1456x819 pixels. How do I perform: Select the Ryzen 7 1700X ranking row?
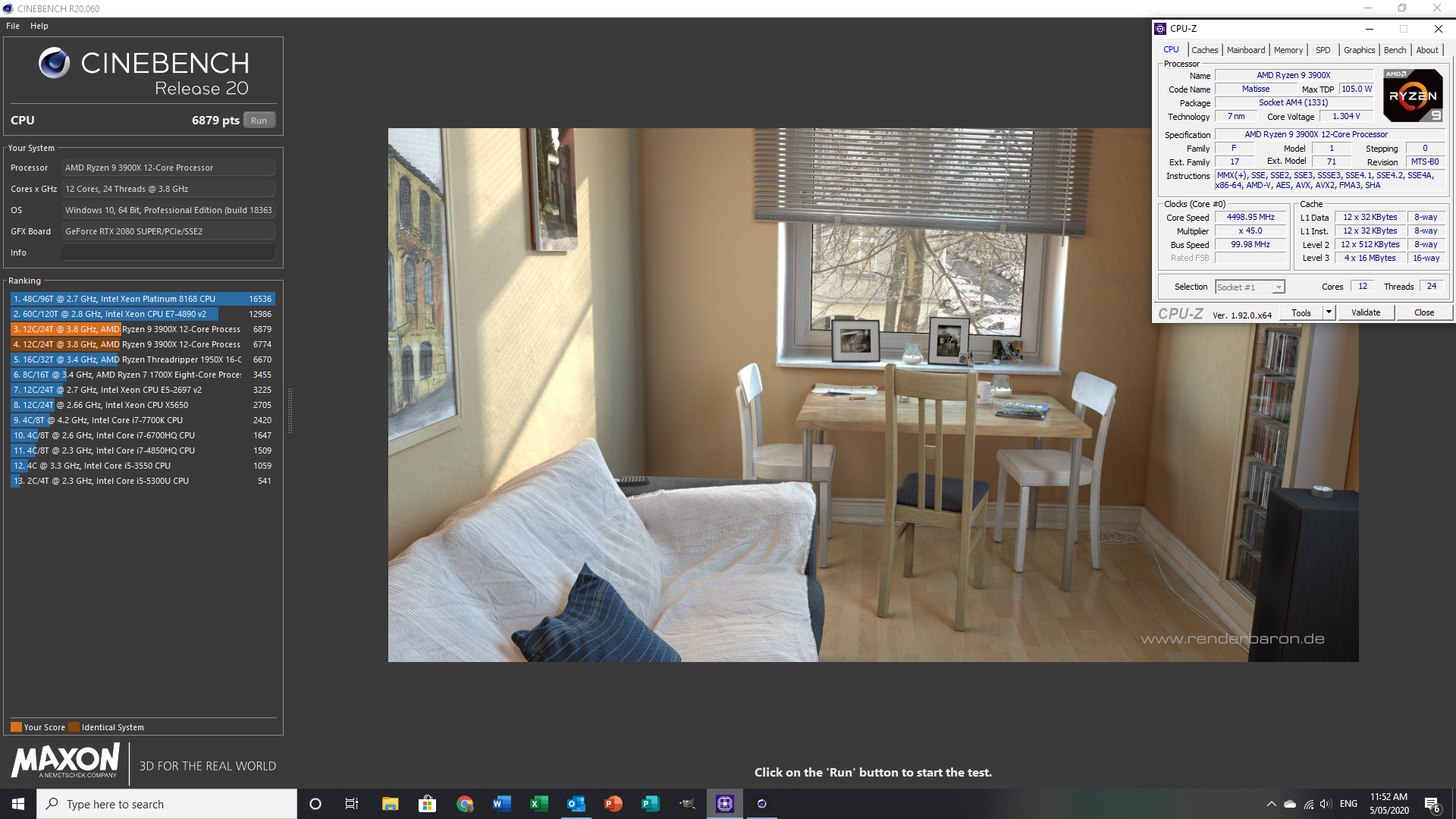click(143, 375)
